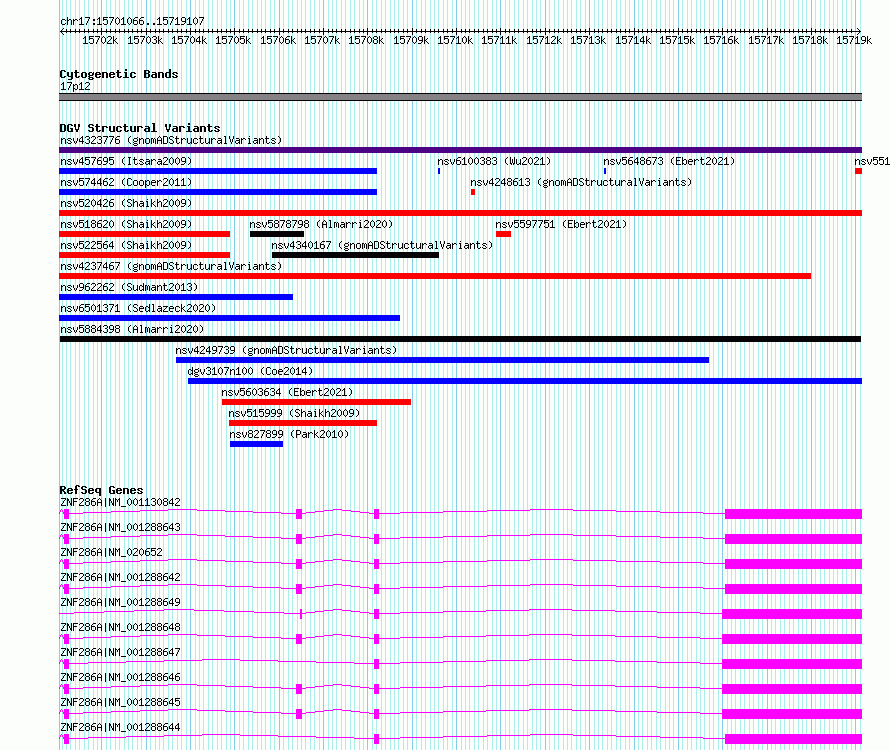Select the RefSeq Genes track title
Viewport: 890px width, 750px height.
pos(101,490)
